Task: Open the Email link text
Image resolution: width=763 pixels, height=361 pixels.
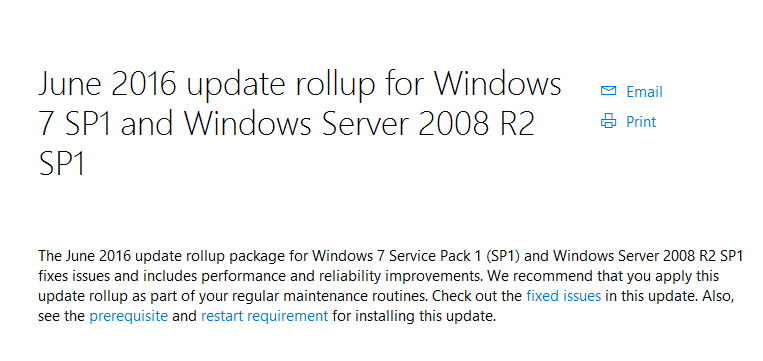Action: 644,91
